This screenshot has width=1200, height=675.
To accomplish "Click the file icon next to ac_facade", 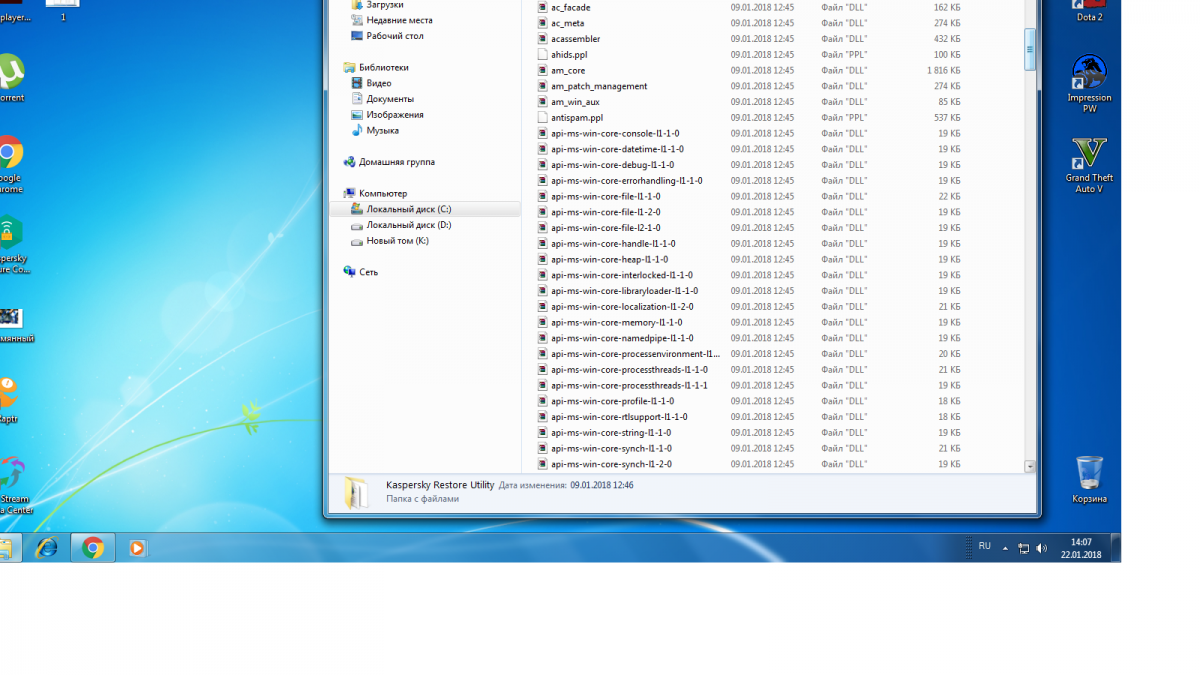I will [543, 7].
